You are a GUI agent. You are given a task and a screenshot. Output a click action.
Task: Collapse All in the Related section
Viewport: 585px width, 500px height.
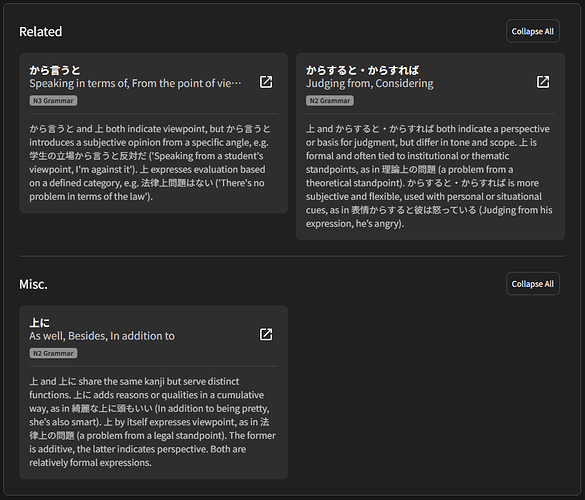coord(533,31)
